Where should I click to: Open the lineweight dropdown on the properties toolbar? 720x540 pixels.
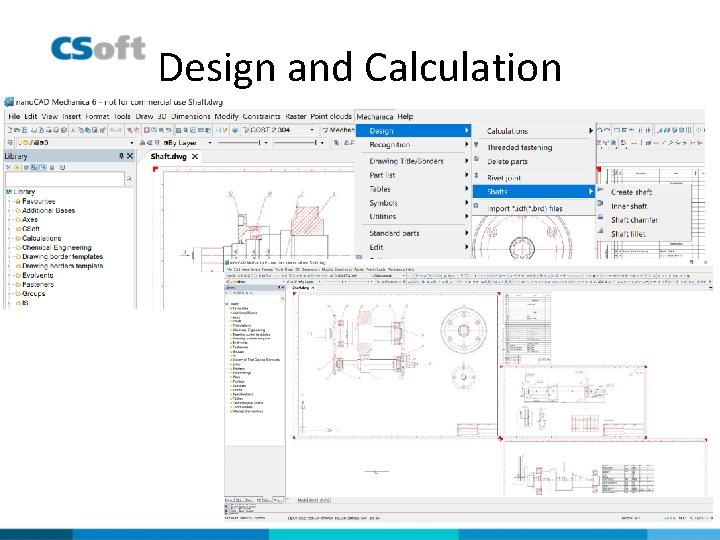click(322, 143)
